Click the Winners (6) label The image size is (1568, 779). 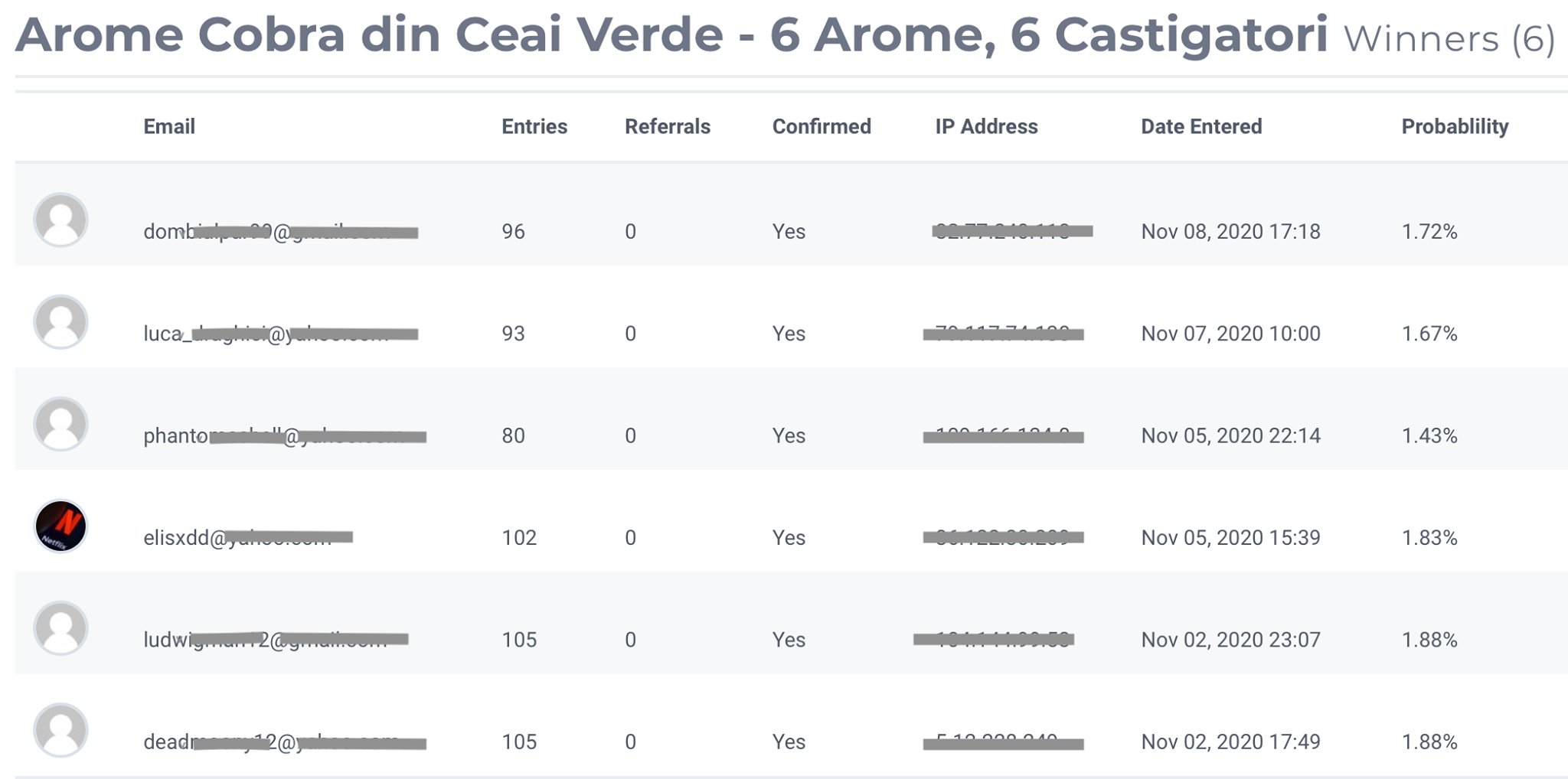pos(1449,39)
